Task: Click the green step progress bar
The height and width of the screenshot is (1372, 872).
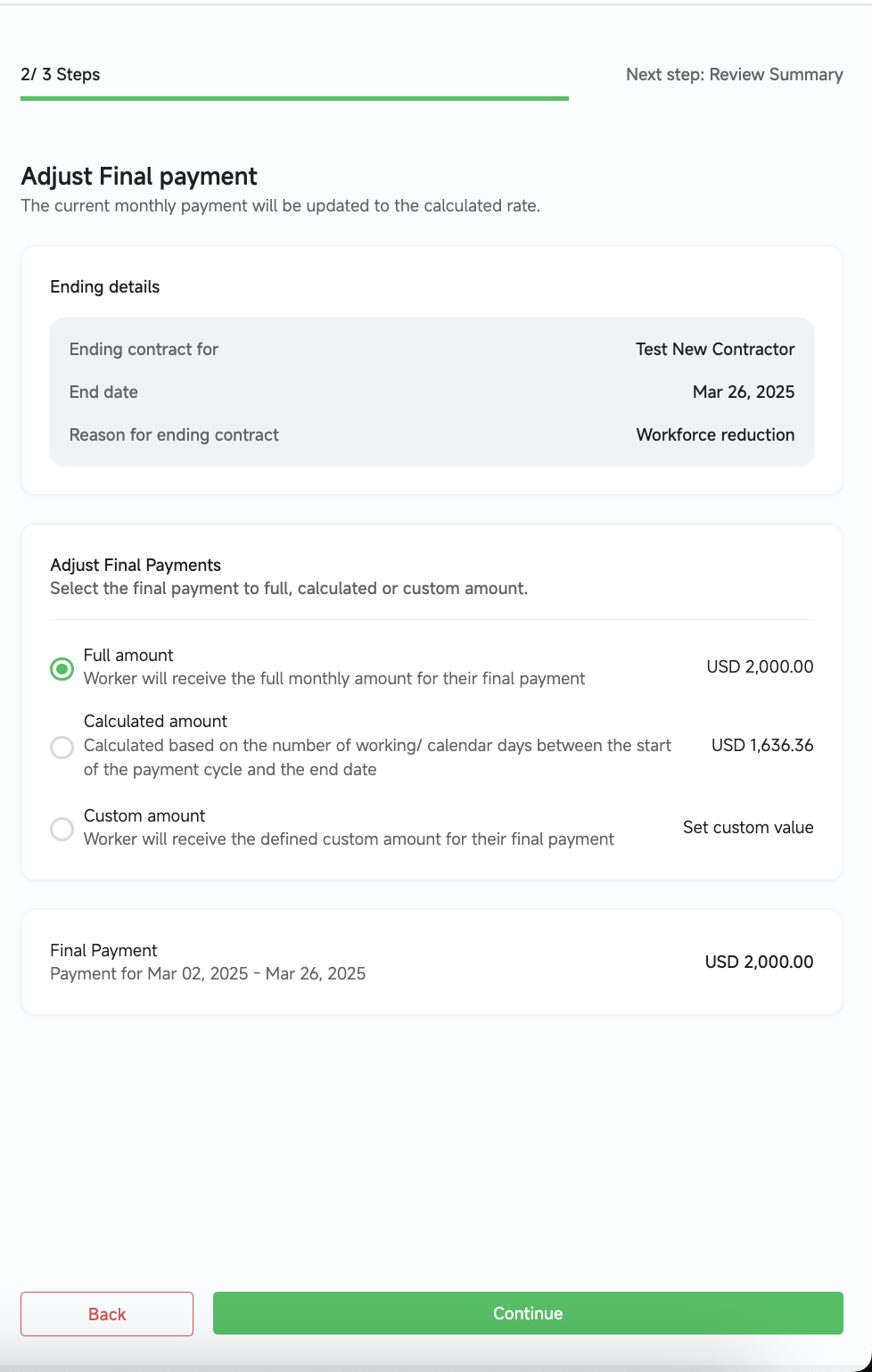Action: click(294, 98)
